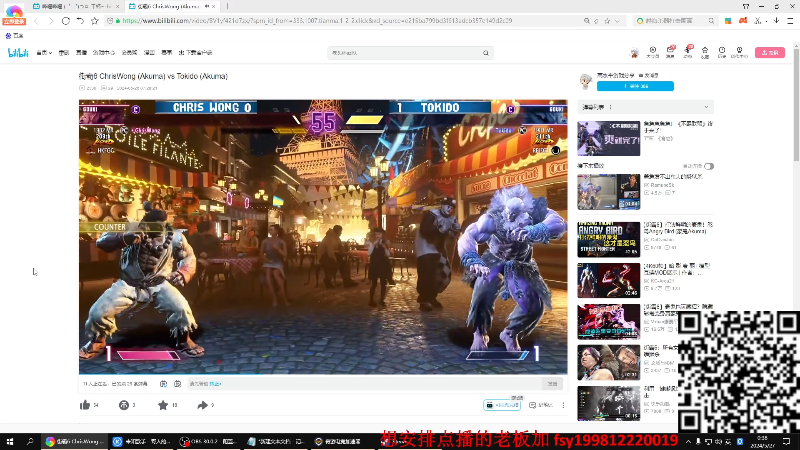The width and height of the screenshot is (800, 450).
Task: Close the ChrisWong video tab
Action: [213, 6]
